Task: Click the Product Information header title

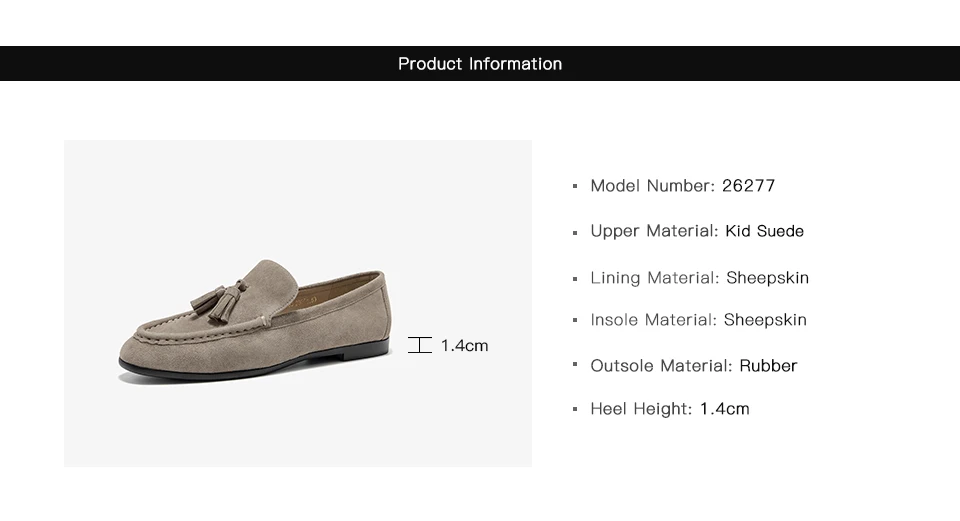Action: [480, 64]
